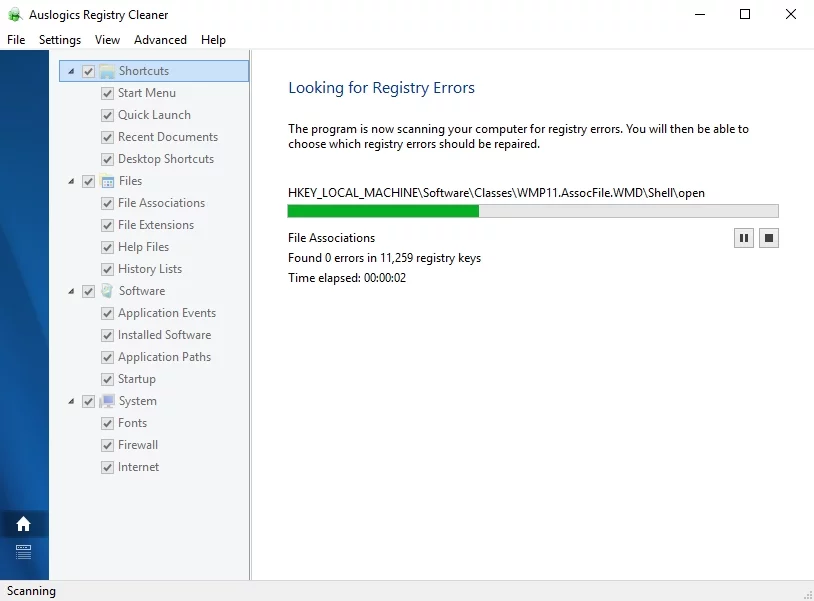Select the Firewall label
Image resolution: width=814 pixels, height=601 pixels.
pos(138,445)
